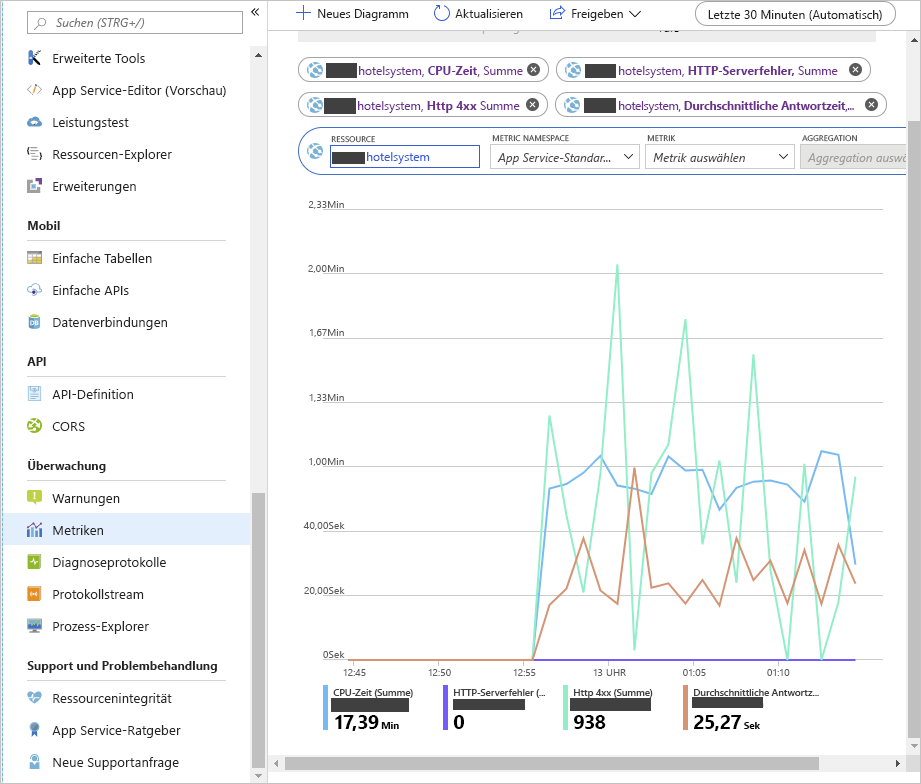Click the Diagnoseprotokolle icon
This screenshot has height=784, width=921.
(x=35, y=562)
